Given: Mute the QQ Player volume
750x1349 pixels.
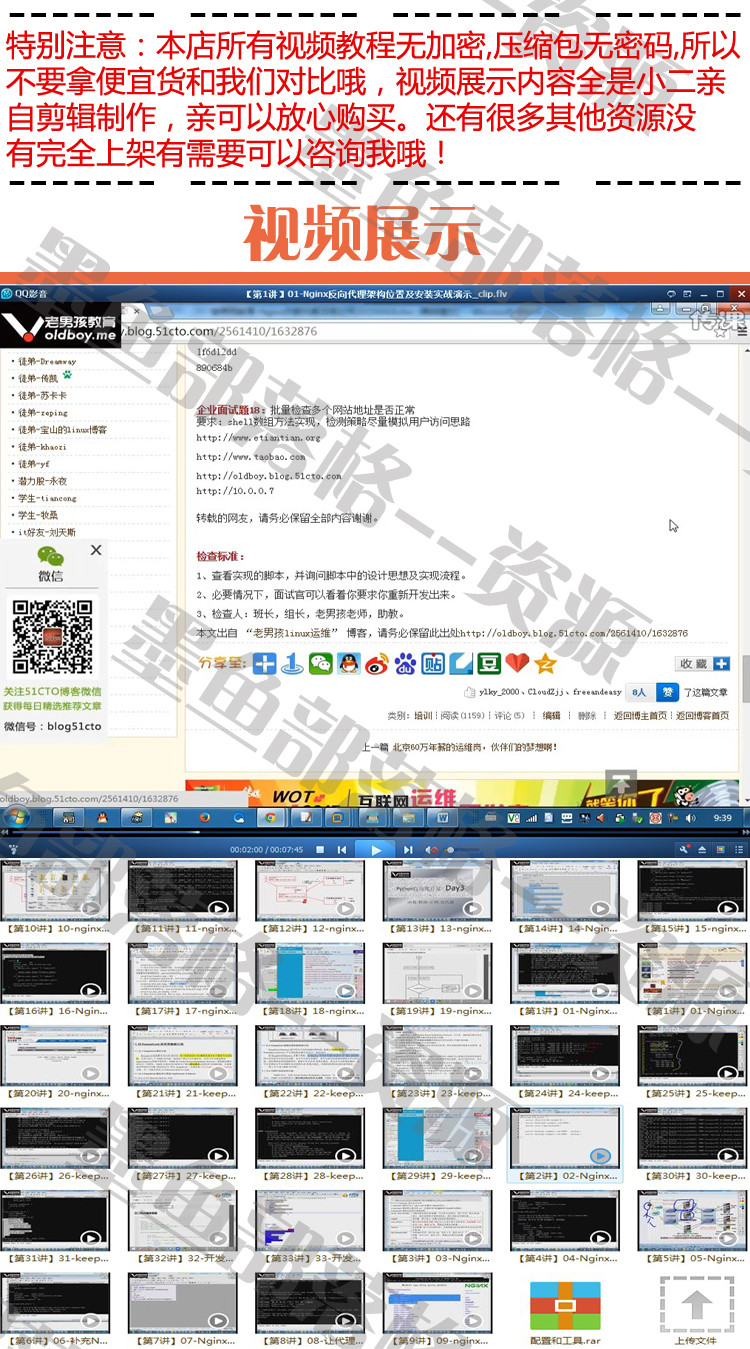Looking at the screenshot, I should 433,849.
